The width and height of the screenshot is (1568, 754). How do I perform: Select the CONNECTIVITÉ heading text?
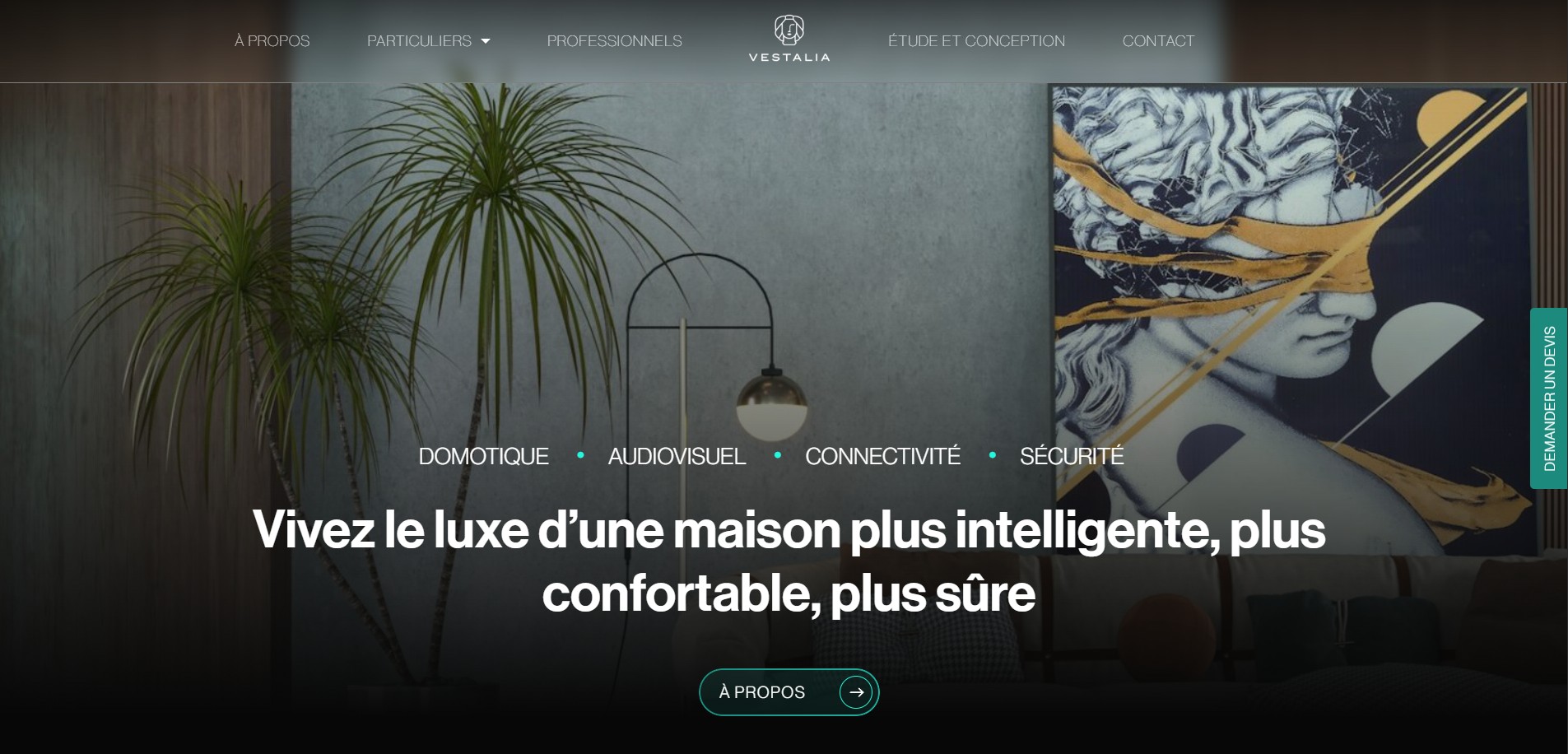pyautogui.click(x=882, y=456)
